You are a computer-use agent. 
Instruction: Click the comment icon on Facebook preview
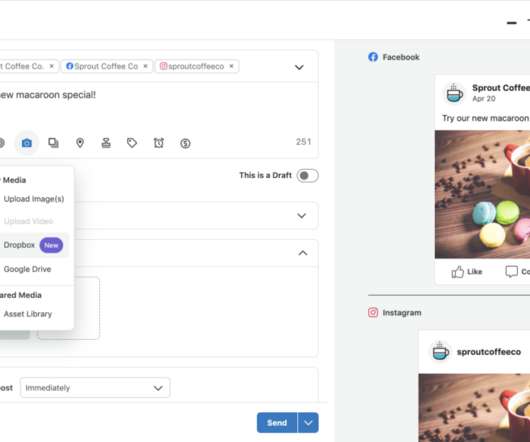(511, 271)
